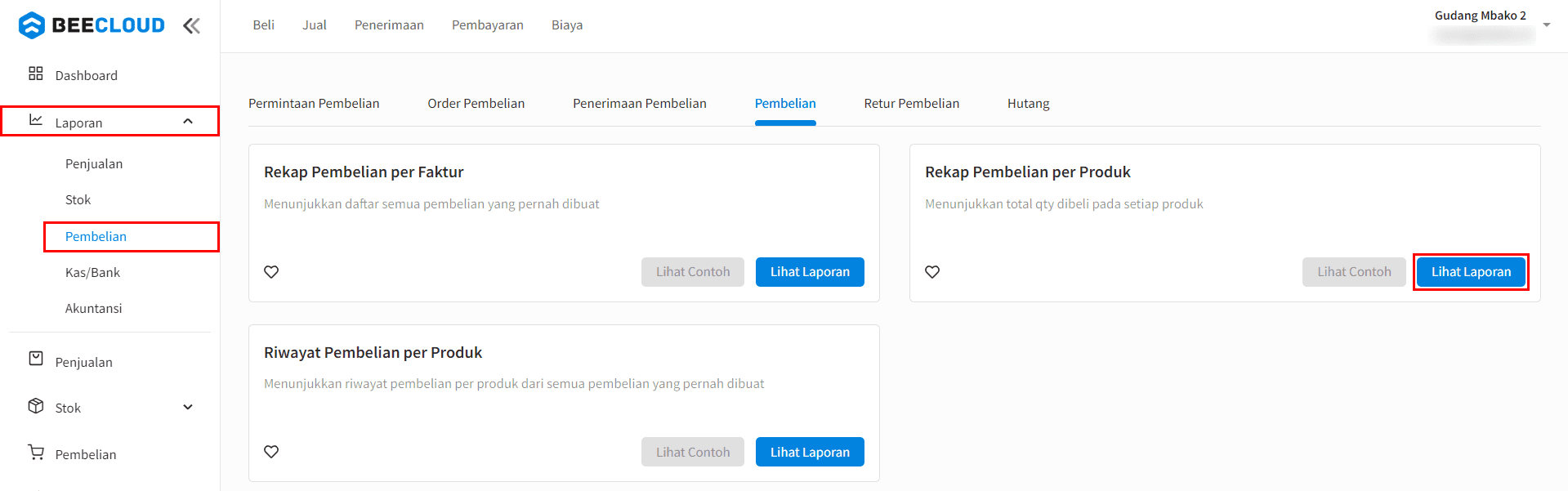Expand the Stok menu chevron
Image resolution: width=1568 pixels, height=491 pixels.
click(188, 407)
